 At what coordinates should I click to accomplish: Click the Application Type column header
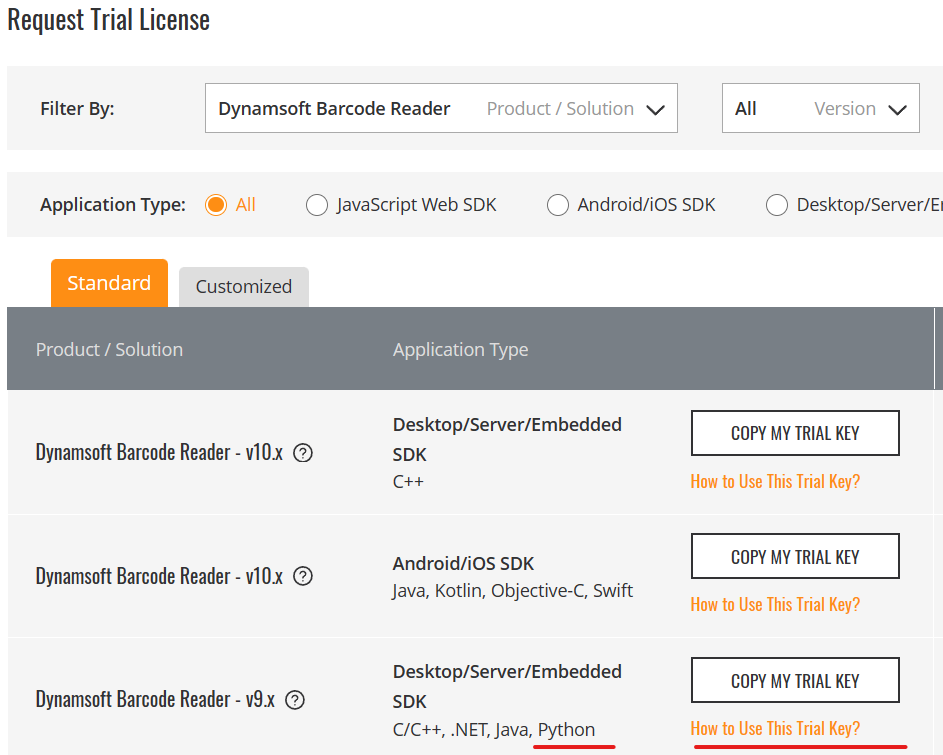460,349
